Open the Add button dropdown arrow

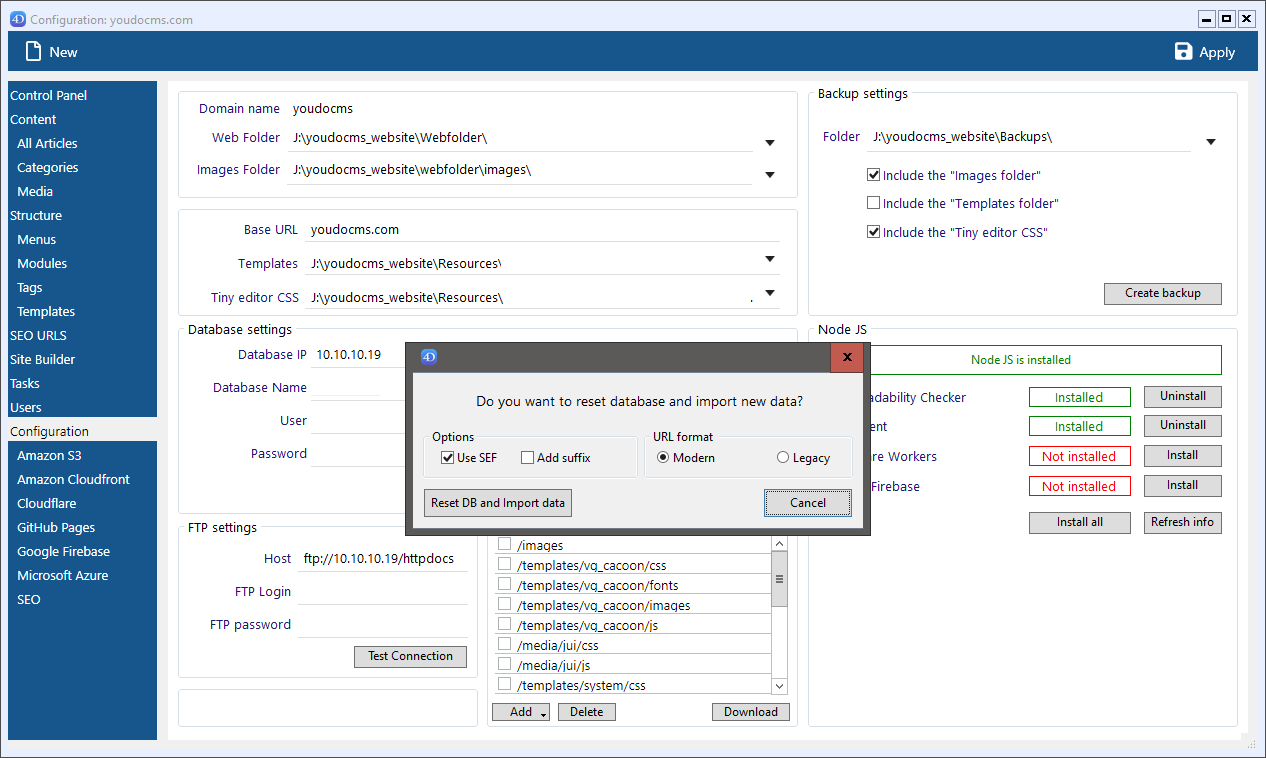543,713
